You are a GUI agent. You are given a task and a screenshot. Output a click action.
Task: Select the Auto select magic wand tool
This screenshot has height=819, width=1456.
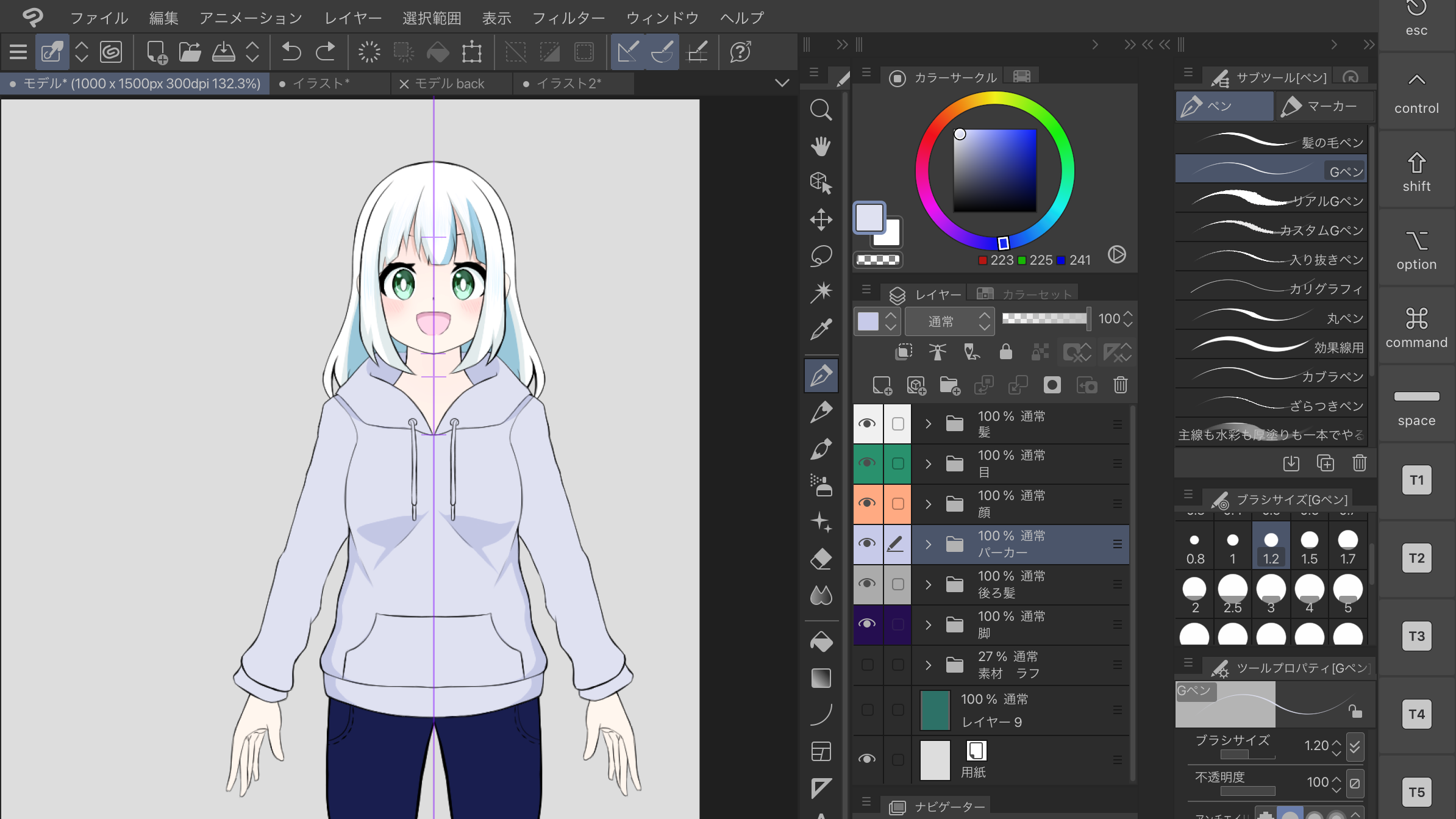coord(821,292)
